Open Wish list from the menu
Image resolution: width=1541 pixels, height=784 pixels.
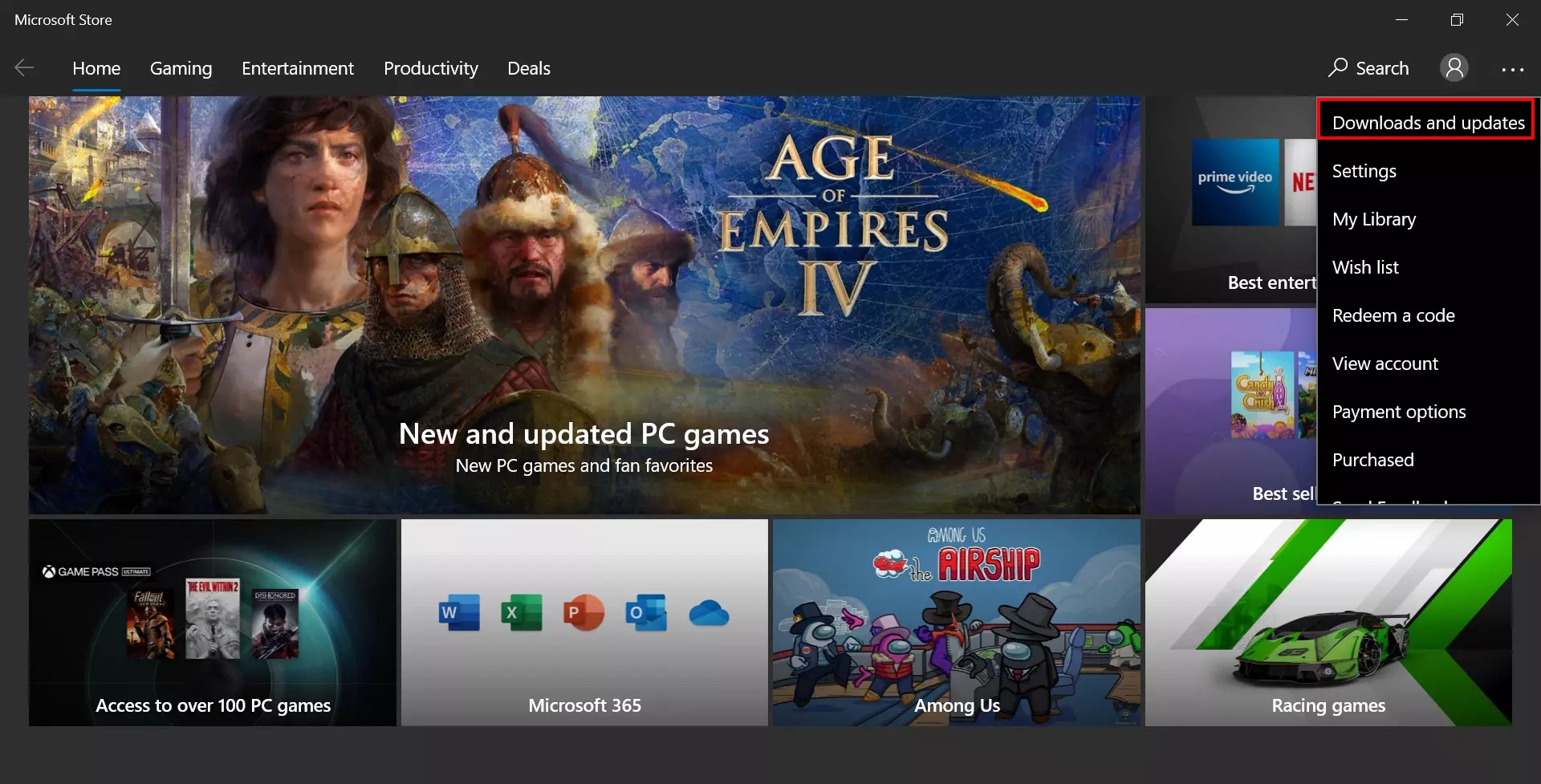click(x=1429, y=267)
